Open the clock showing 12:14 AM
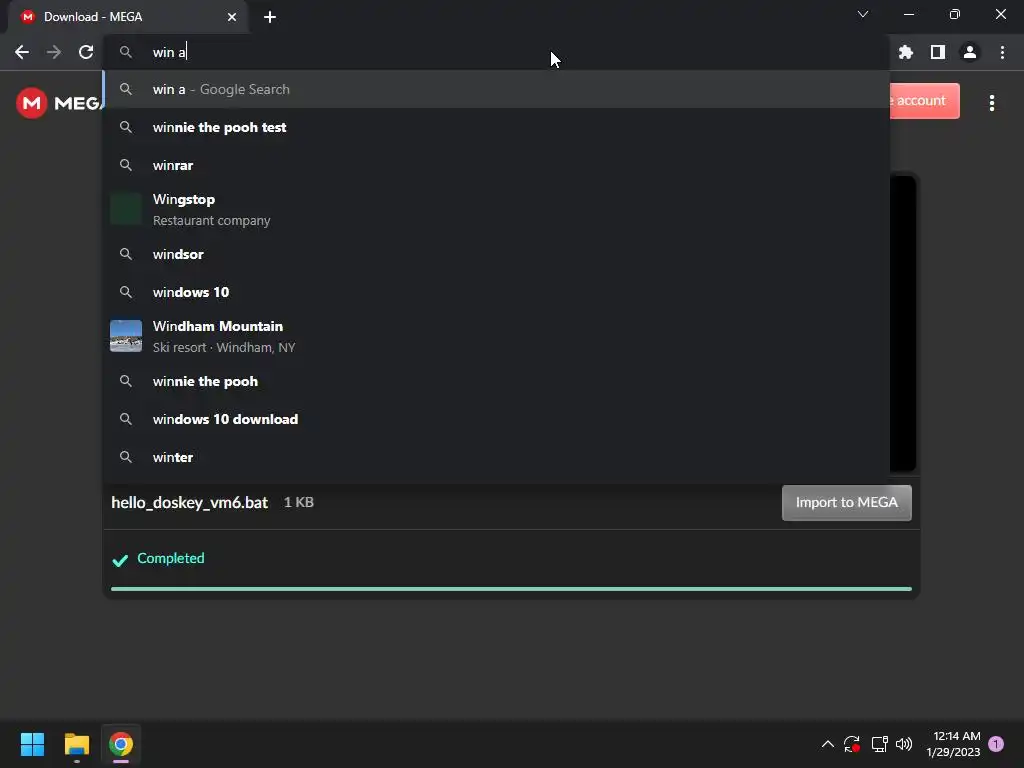 (x=953, y=744)
